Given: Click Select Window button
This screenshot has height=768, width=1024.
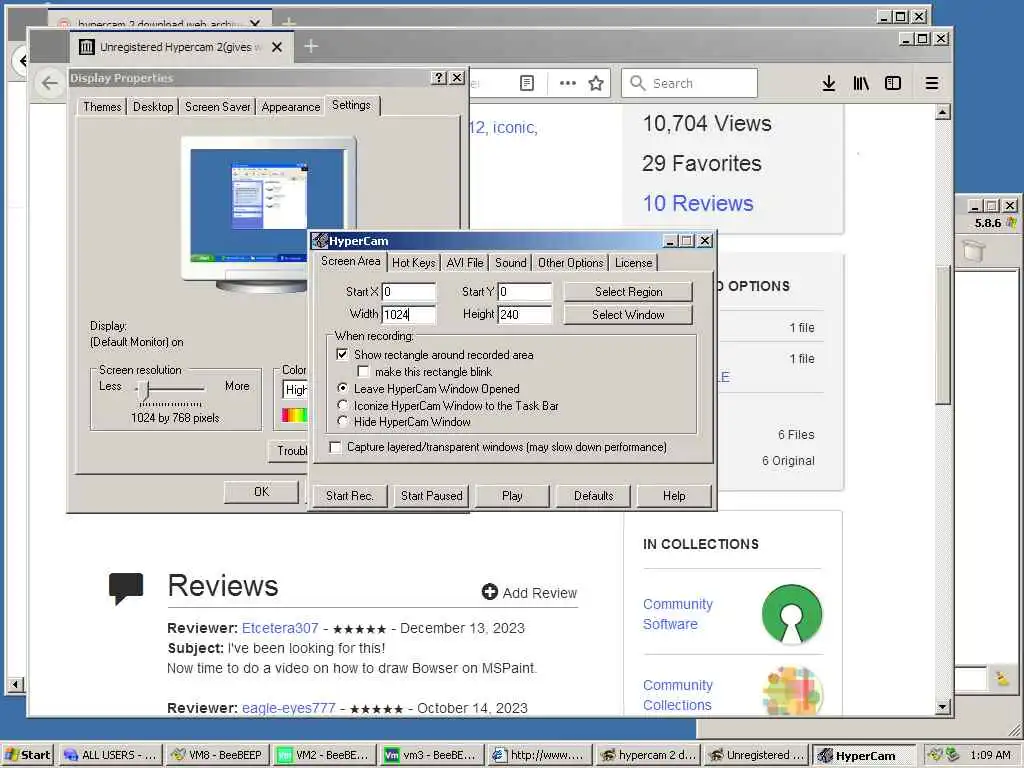Looking at the screenshot, I should [628, 315].
